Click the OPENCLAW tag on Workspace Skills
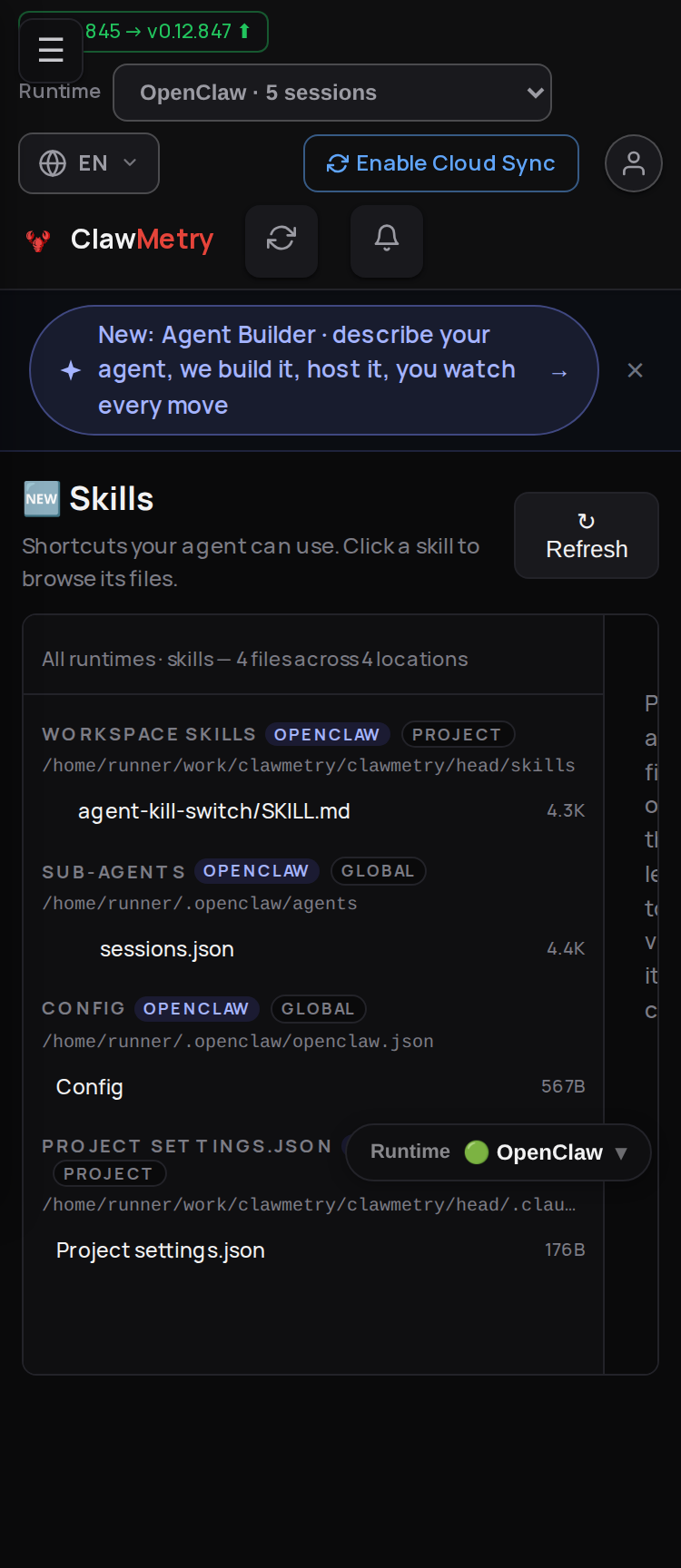681x1568 pixels. pyautogui.click(x=327, y=734)
